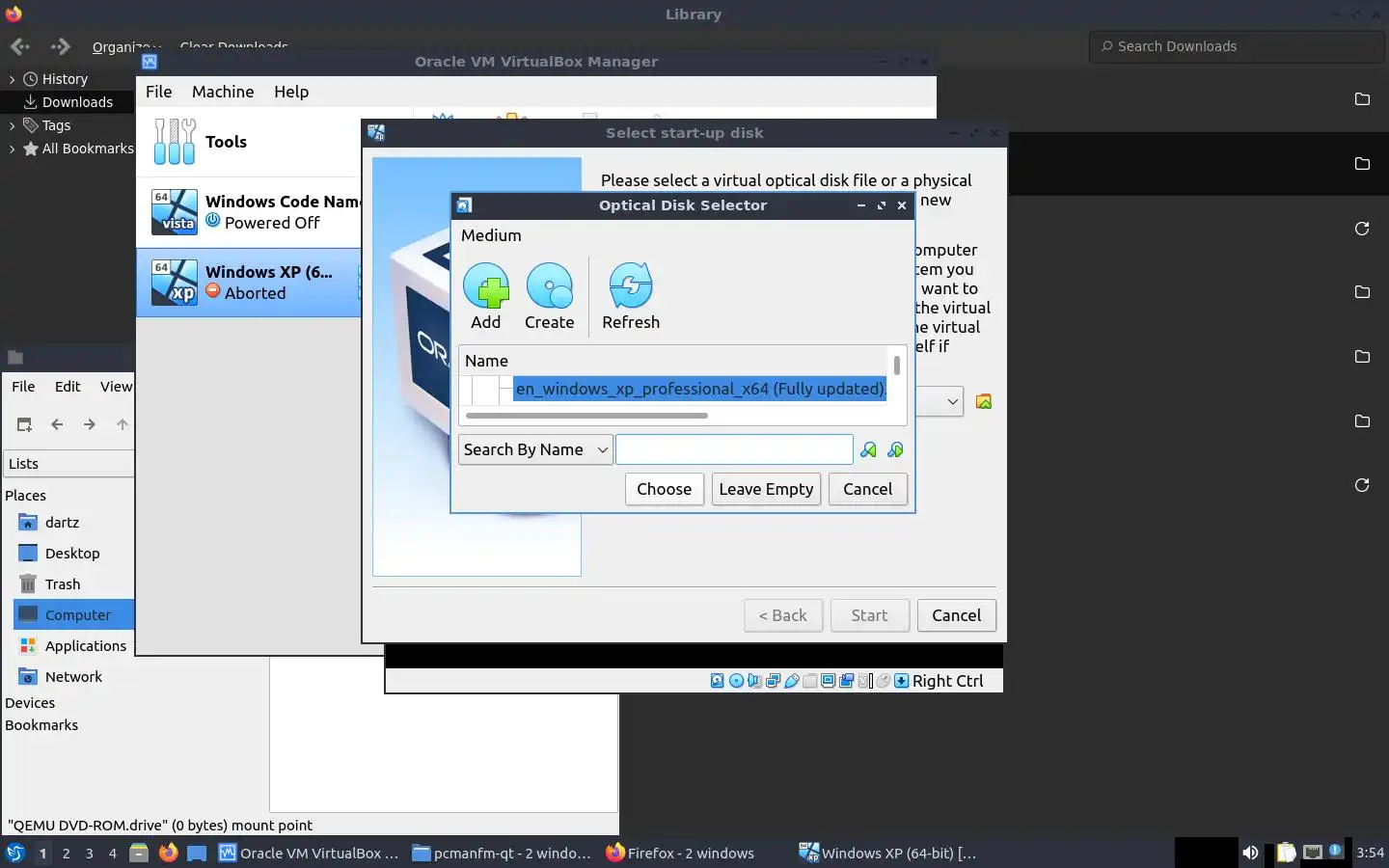Select Computer in Places
This screenshot has height=868, width=1389.
click(x=73, y=615)
